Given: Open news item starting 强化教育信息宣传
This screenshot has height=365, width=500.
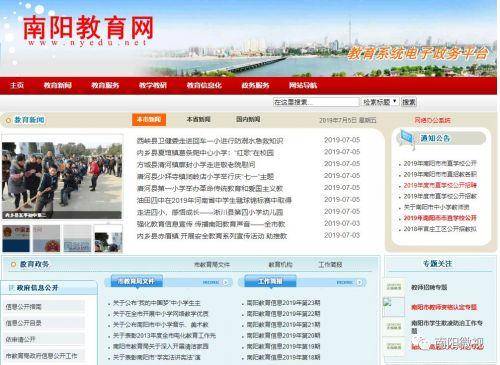Looking at the screenshot, I should click(211, 224).
